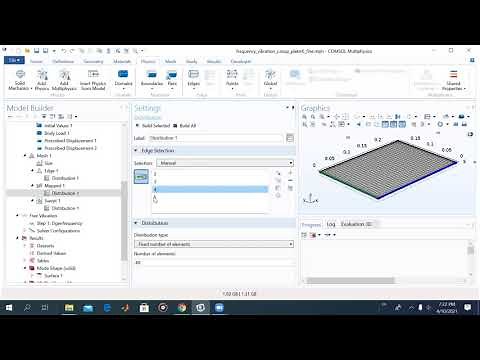Select Prescribed Displacement 1 node
Screen dimensions: 480x360
(x=70, y=141)
